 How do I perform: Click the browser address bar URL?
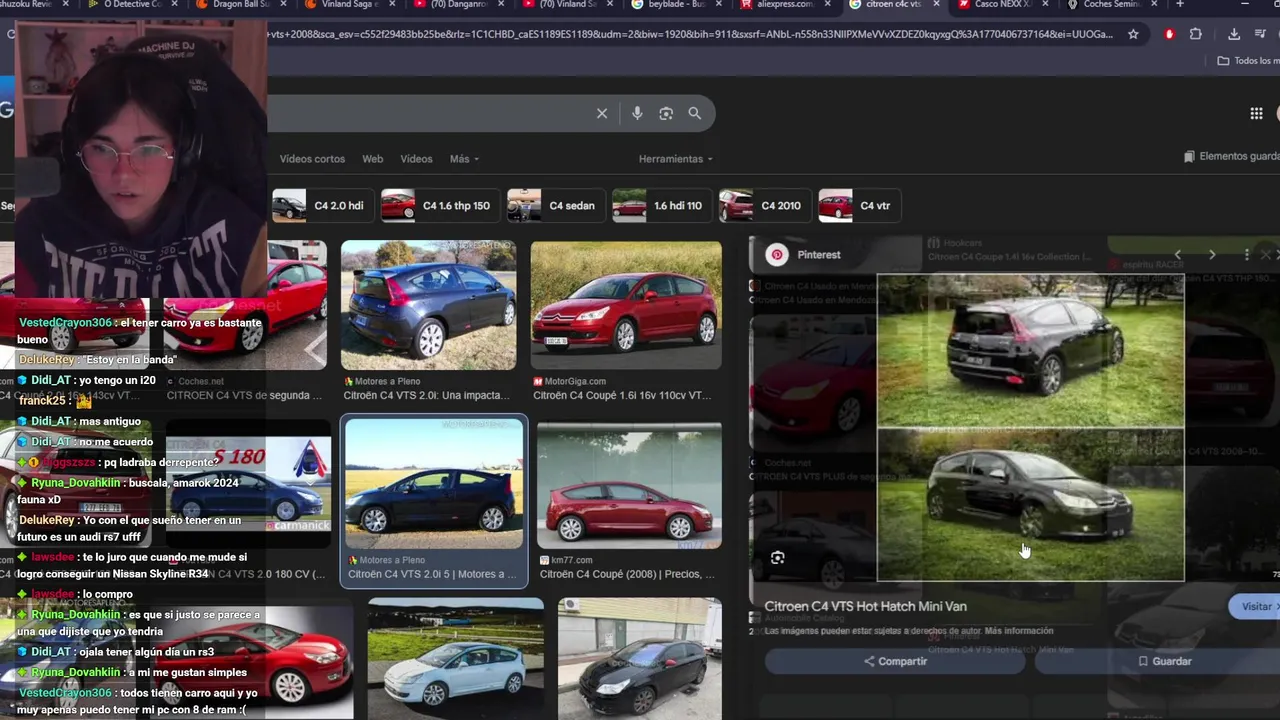click(690, 34)
